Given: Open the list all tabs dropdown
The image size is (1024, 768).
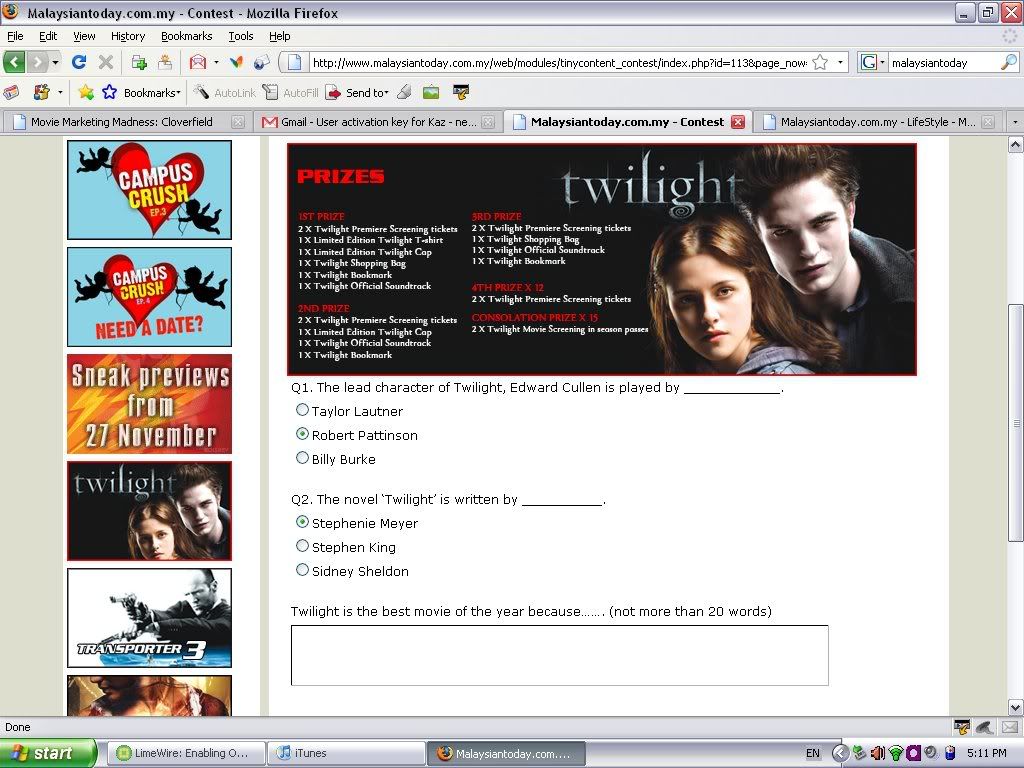Looking at the screenshot, I should 1015,122.
